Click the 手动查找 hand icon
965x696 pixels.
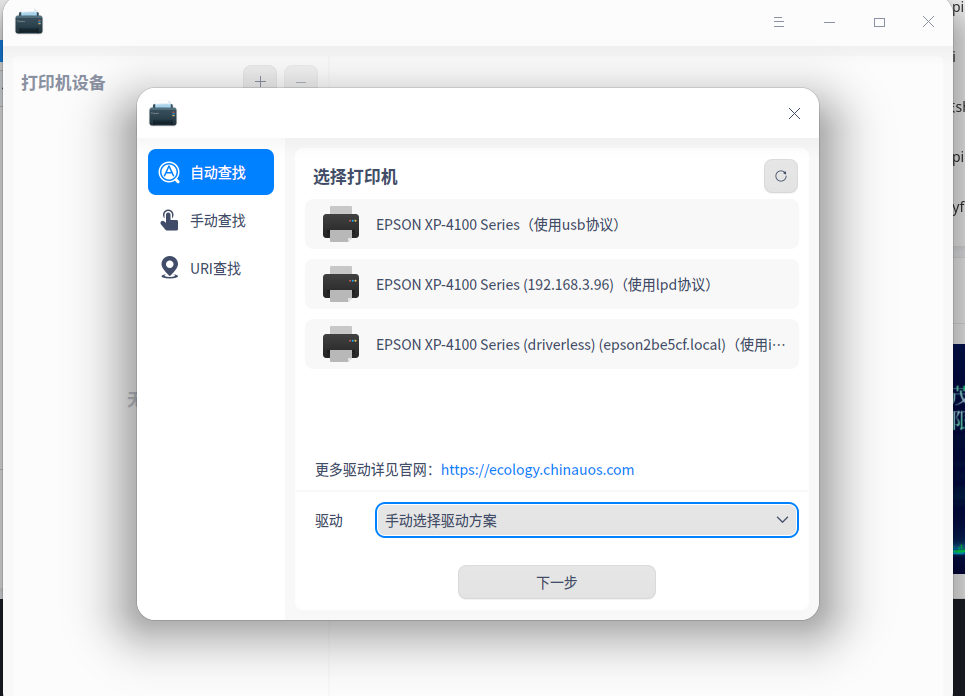tap(170, 220)
